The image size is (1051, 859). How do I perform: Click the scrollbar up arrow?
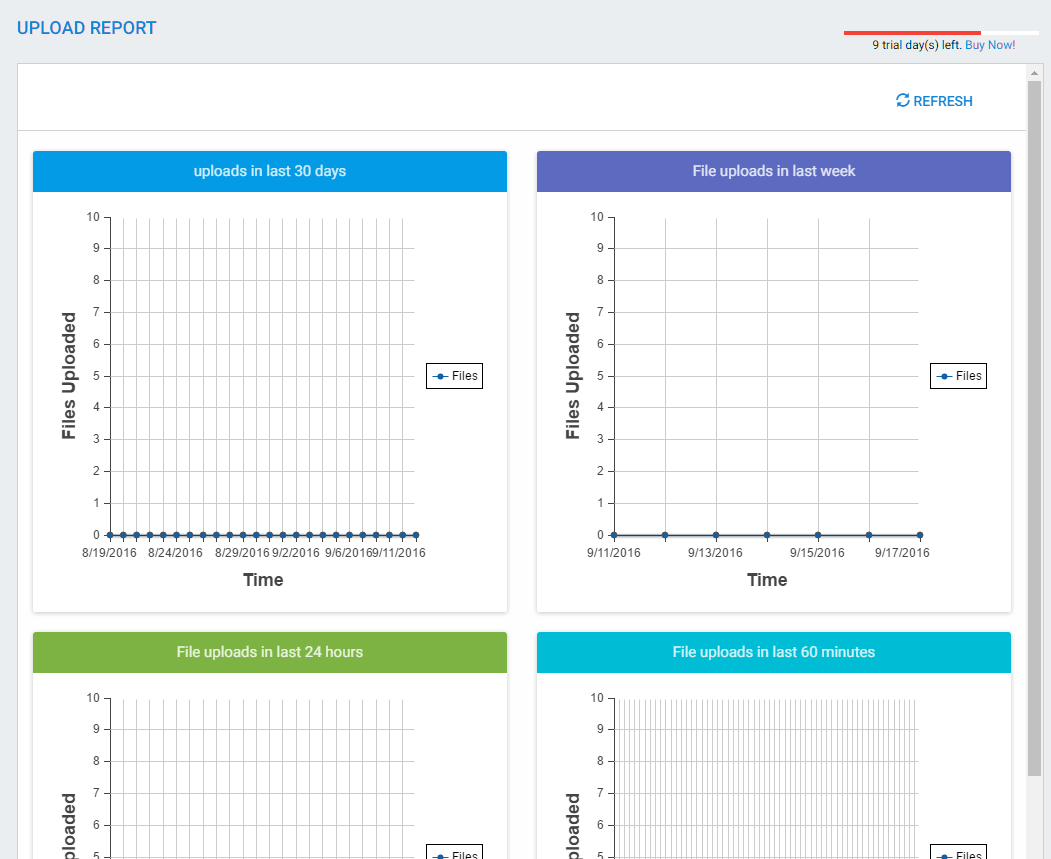1034,72
